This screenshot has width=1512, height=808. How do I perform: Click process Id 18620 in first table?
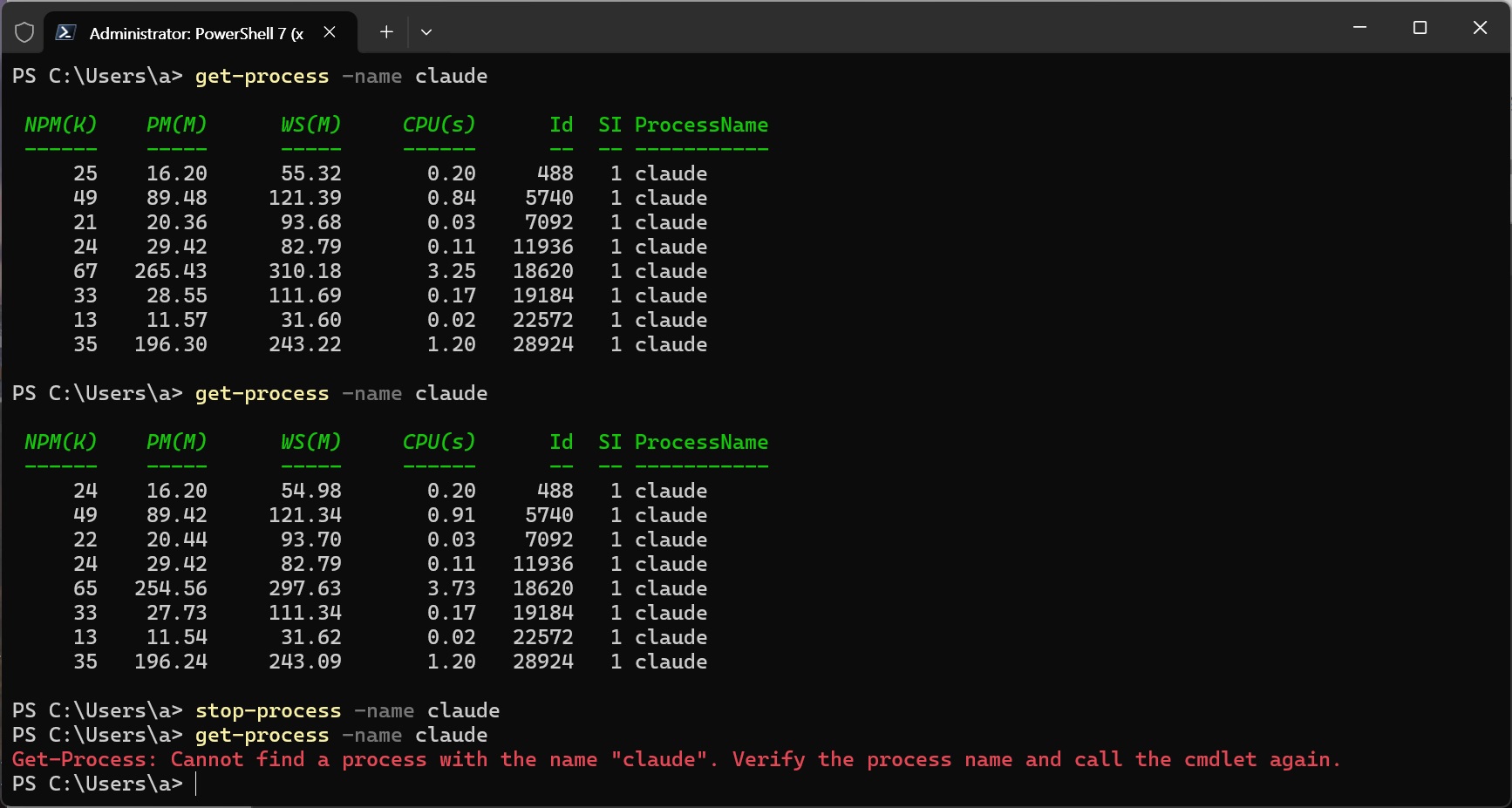[x=542, y=271]
